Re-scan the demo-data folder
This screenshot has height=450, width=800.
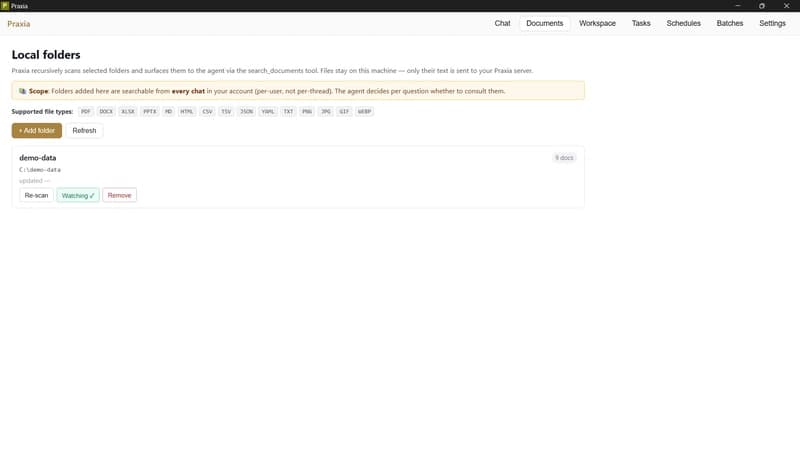36,195
